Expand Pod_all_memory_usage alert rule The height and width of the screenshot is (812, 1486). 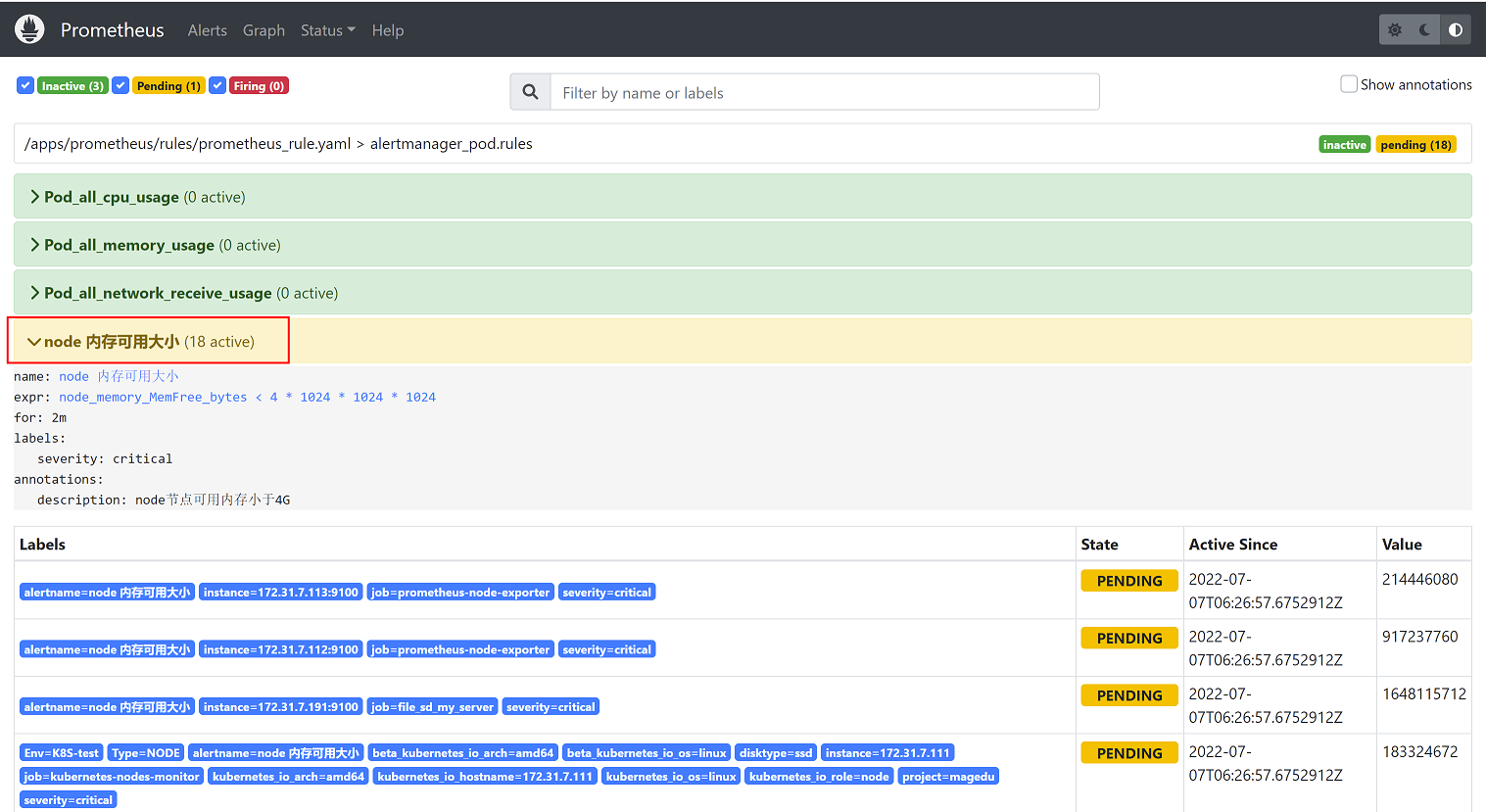[128, 245]
